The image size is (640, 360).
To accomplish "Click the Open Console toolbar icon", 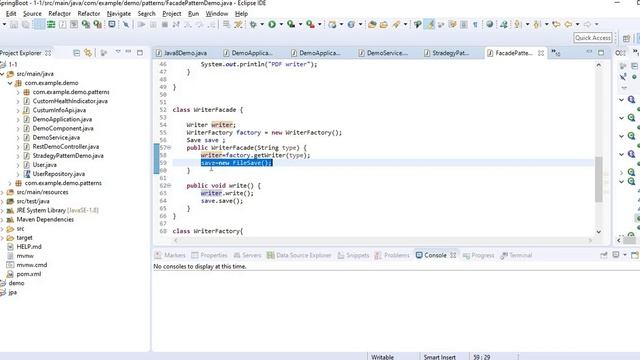I will 111,24.
